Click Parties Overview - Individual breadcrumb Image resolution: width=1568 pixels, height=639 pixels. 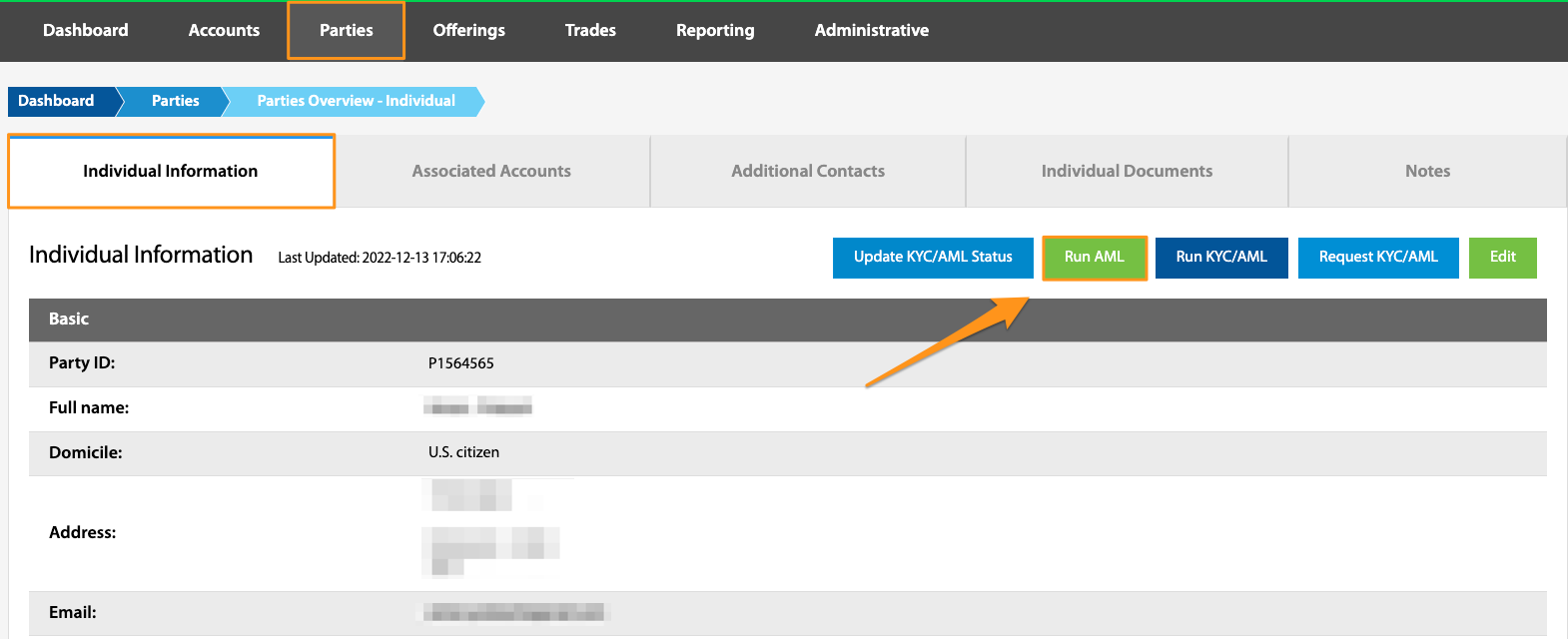[356, 101]
